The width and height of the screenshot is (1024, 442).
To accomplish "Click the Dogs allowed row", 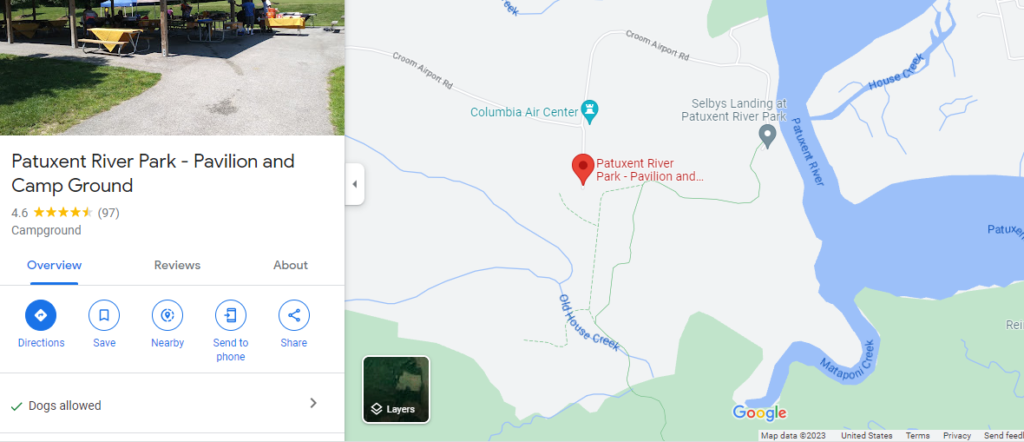I will [x=172, y=403].
